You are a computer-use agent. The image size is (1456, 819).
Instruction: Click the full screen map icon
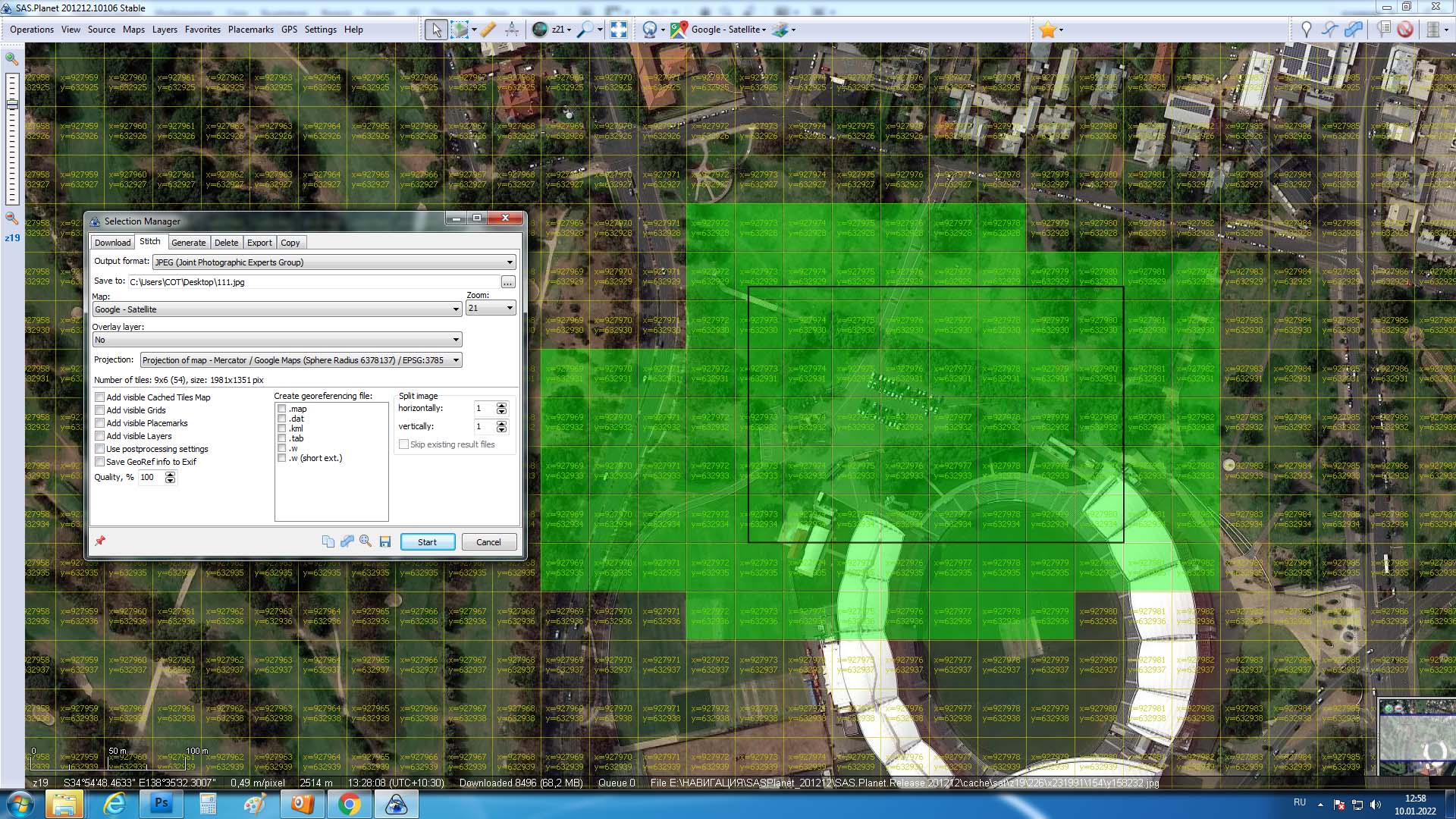[x=619, y=30]
